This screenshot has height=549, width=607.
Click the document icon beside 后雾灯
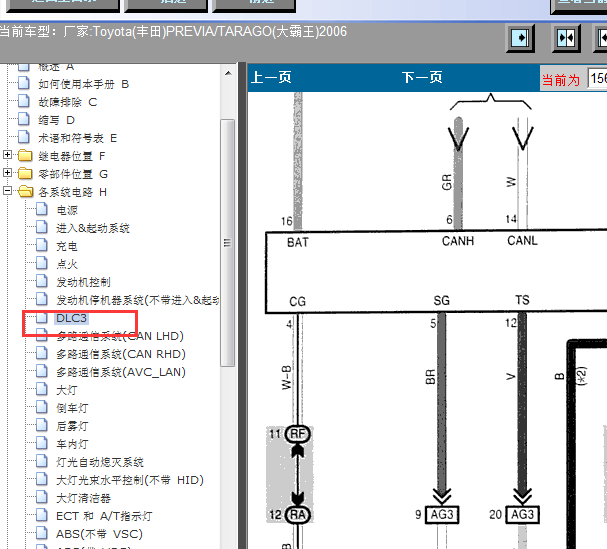[42, 425]
